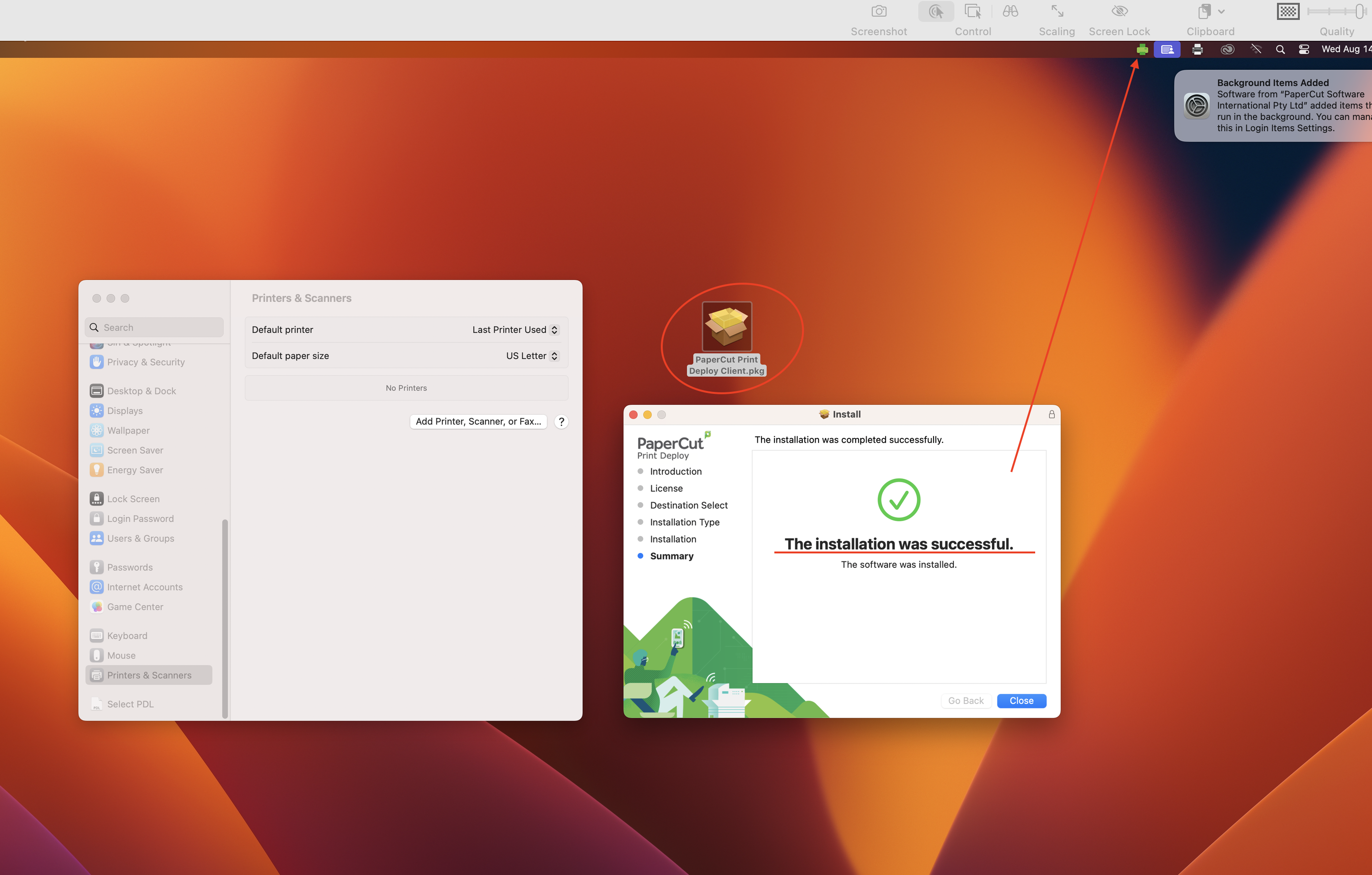Click the crossed-out Wi-Fi menu bar icon
This screenshot has width=1372, height=875.
click(1256, 49)
